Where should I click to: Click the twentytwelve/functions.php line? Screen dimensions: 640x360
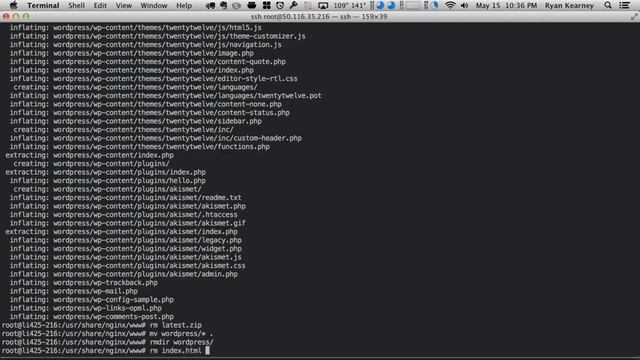coord(140,147)
